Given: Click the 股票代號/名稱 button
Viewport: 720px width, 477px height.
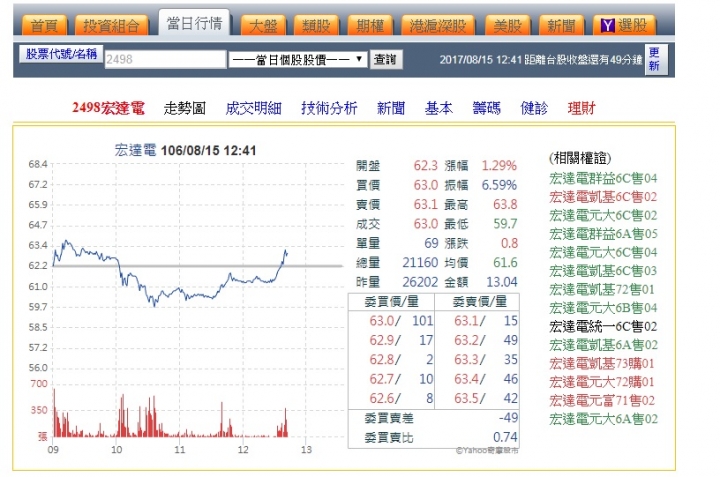Looking at the screenshot, I should [x=61, y=54].
